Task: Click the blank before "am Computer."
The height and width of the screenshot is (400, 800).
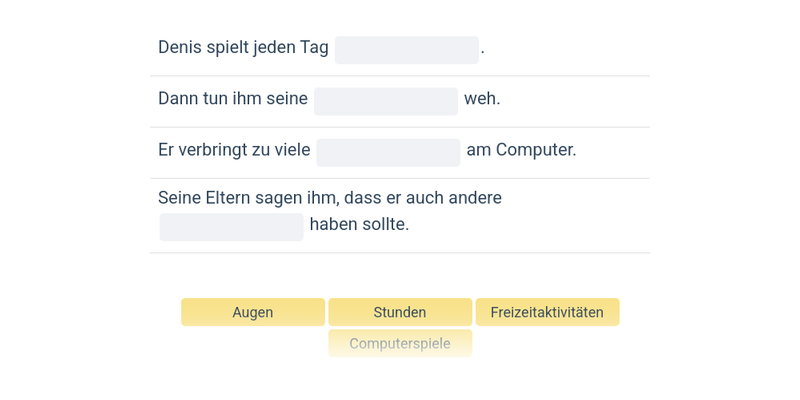Action: point(388,152)
